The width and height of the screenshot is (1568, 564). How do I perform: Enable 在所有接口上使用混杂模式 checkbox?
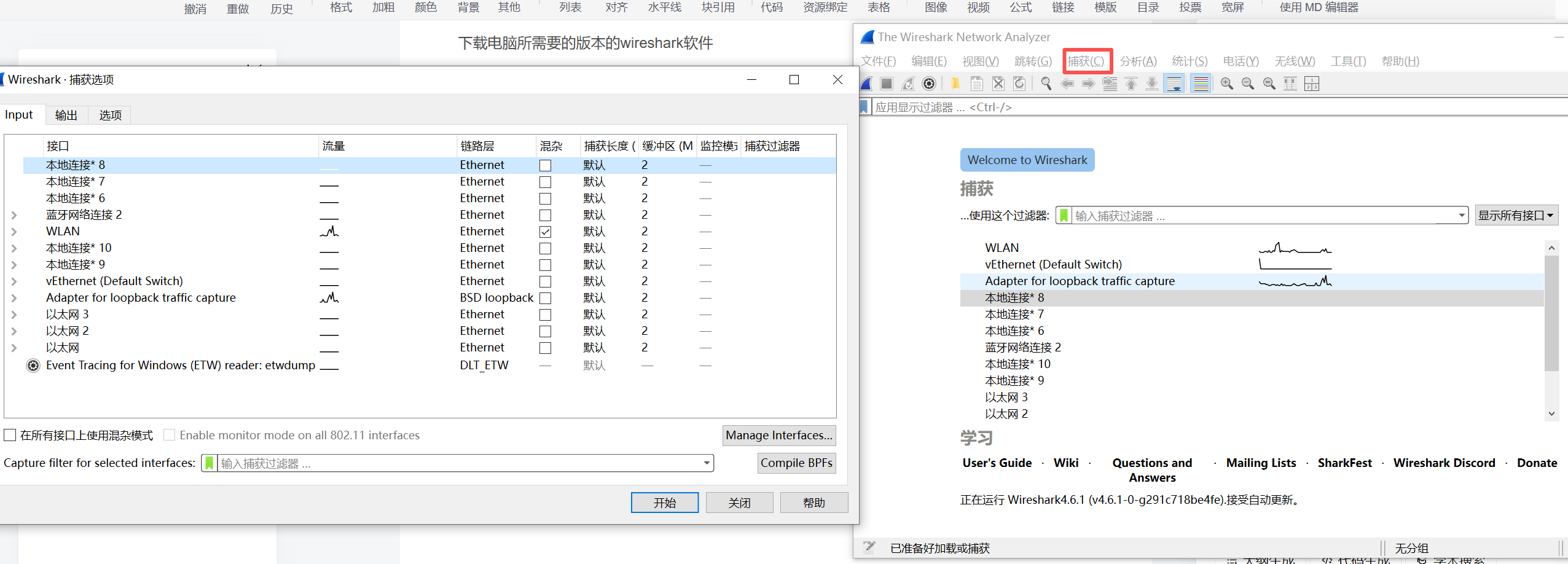(10, 435)
